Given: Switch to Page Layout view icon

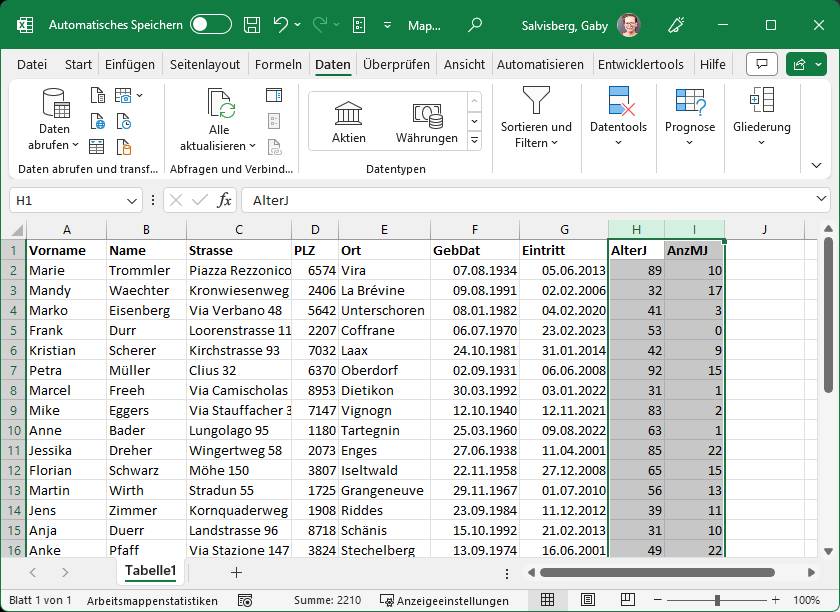Looking at the screenshot, I should (x=587, y=600).
